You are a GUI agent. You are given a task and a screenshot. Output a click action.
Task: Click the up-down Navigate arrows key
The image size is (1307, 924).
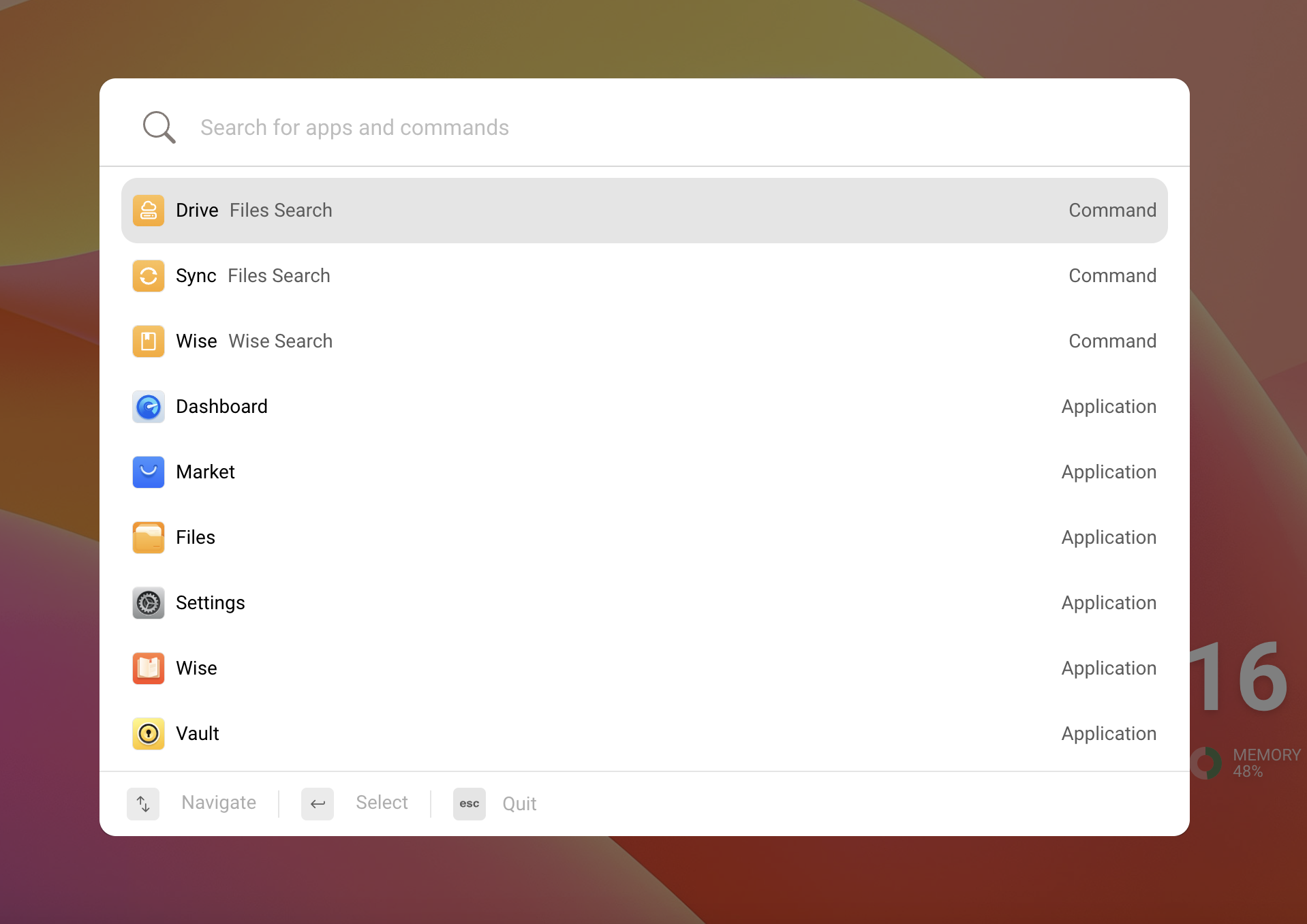(143, 804)
